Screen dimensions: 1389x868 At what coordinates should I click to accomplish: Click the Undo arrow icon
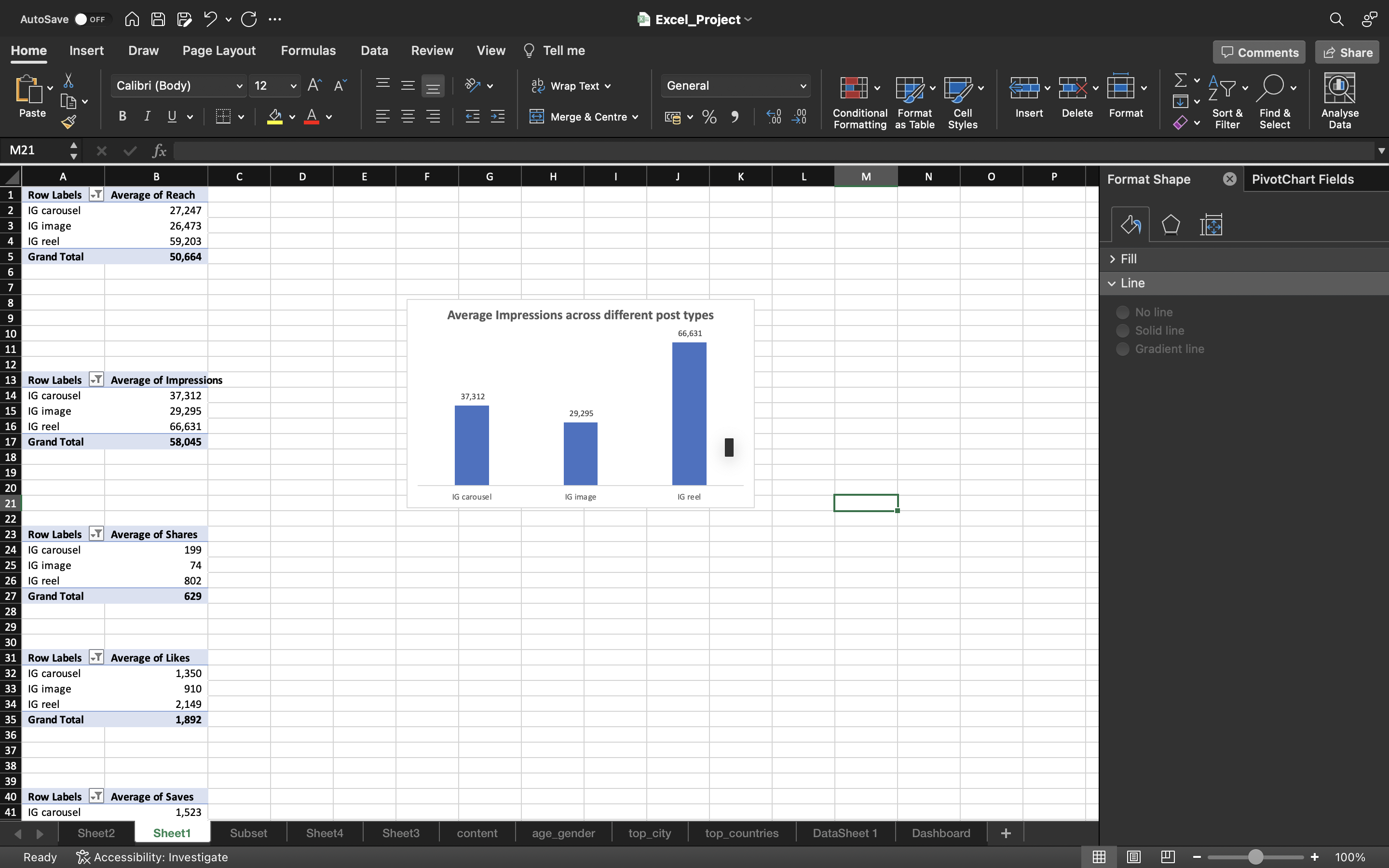tap(210, 19)
